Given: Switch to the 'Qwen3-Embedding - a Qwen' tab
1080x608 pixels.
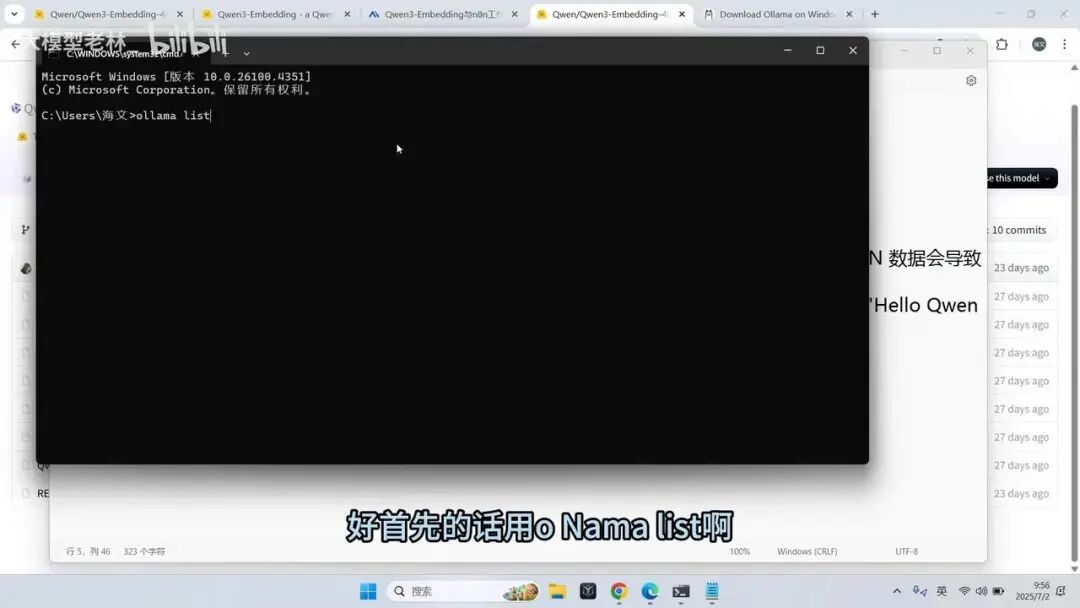Looking at the screenshot, I should coord(275,14).
